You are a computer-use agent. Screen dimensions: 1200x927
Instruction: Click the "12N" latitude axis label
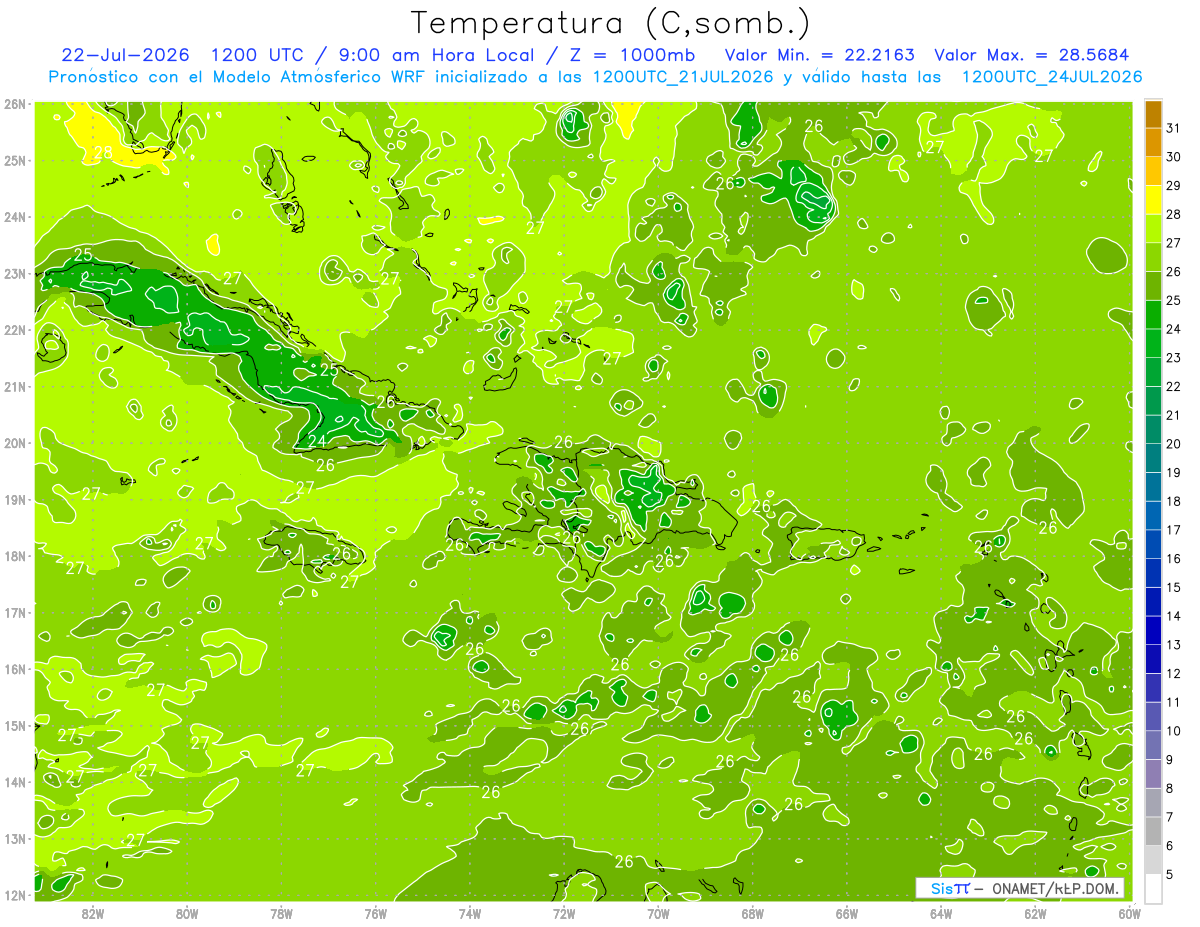(x=14, y=895)
